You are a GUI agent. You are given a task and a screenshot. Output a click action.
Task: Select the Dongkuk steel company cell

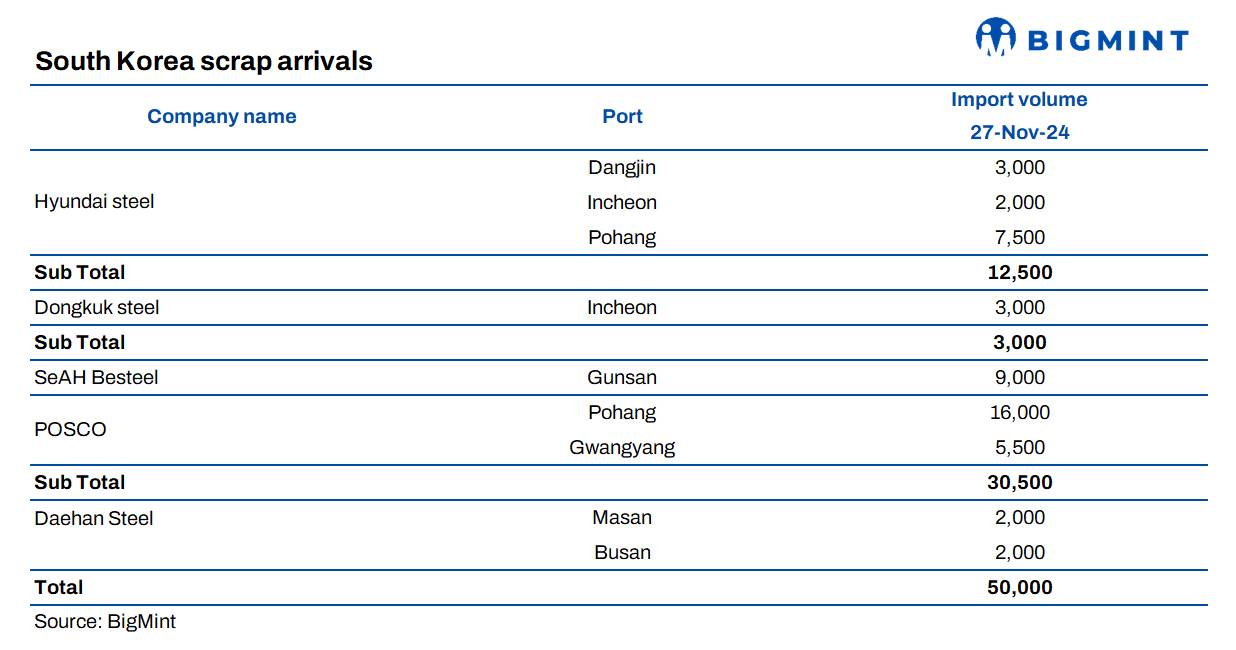point(97,307)
